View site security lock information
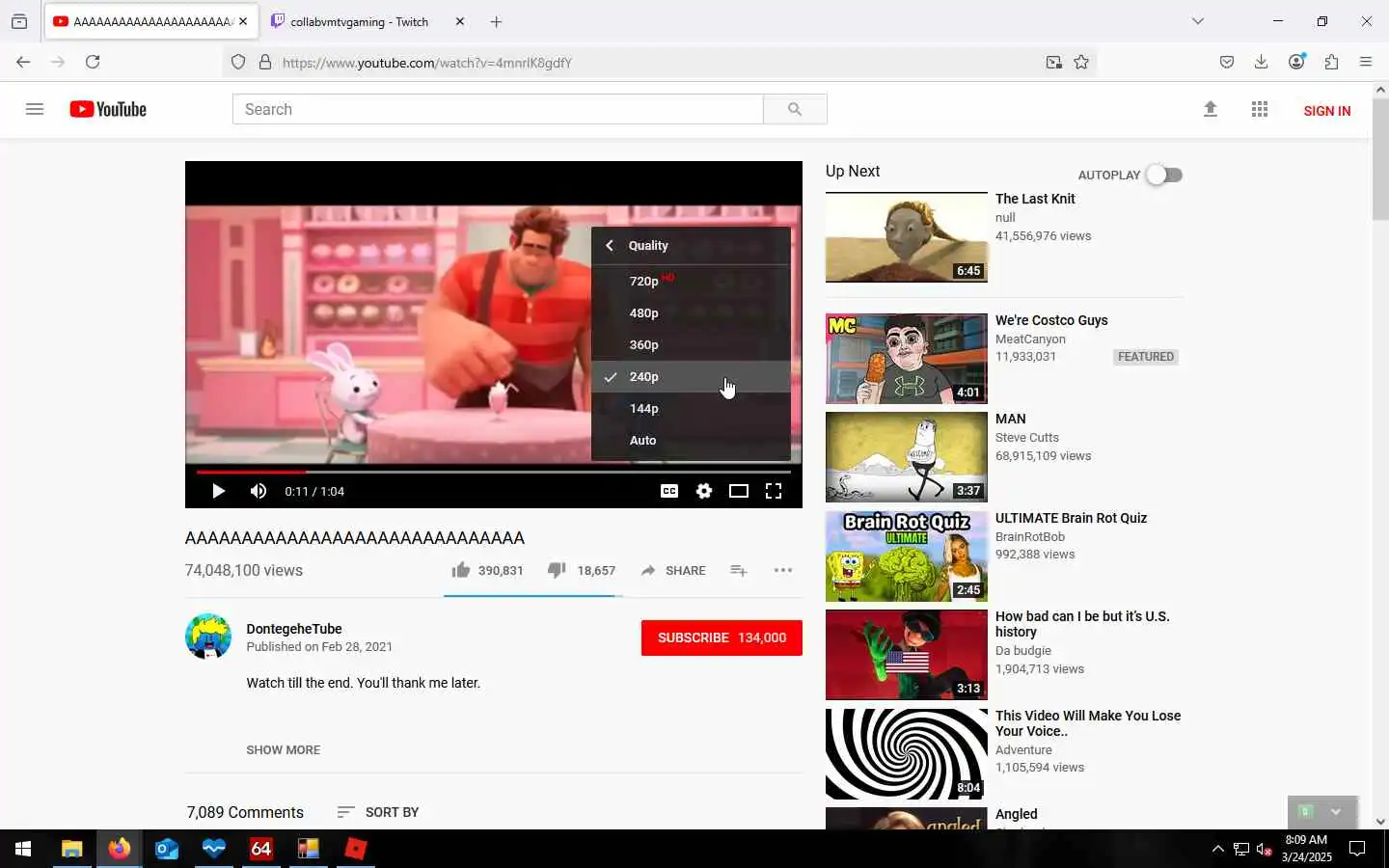1389x868 pixels. (265, 62)
